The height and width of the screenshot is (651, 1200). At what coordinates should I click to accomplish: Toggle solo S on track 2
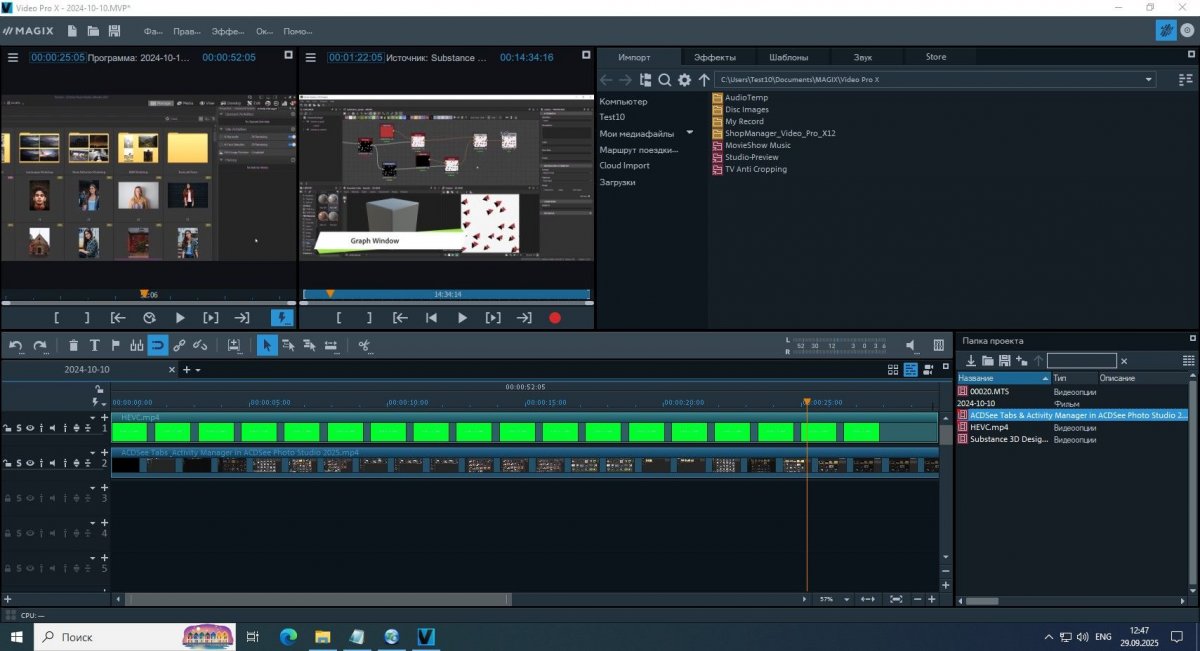coord(18,463)
